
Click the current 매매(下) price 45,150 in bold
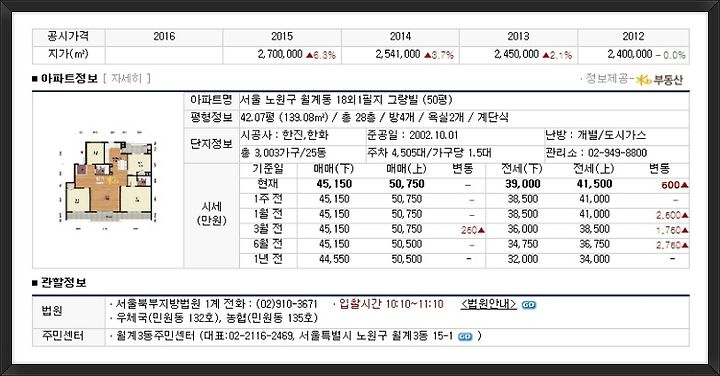[x=334, y=185]
